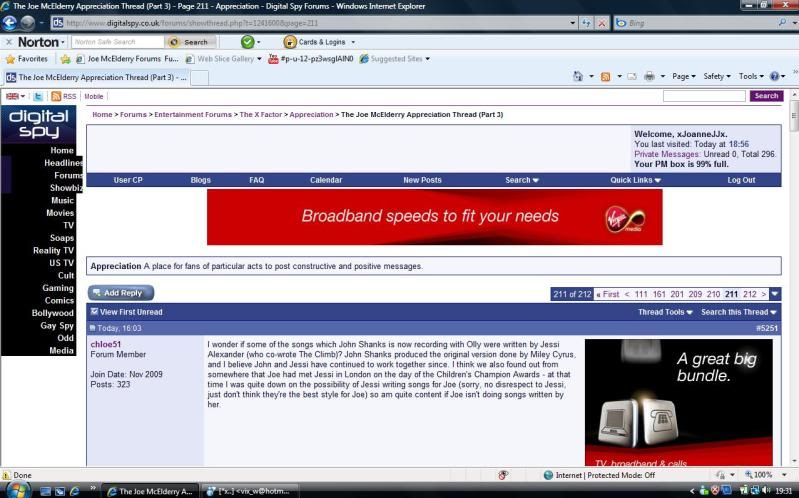Click the Refresh page icon
Screen dimensions: 799x498
(585, 22)
